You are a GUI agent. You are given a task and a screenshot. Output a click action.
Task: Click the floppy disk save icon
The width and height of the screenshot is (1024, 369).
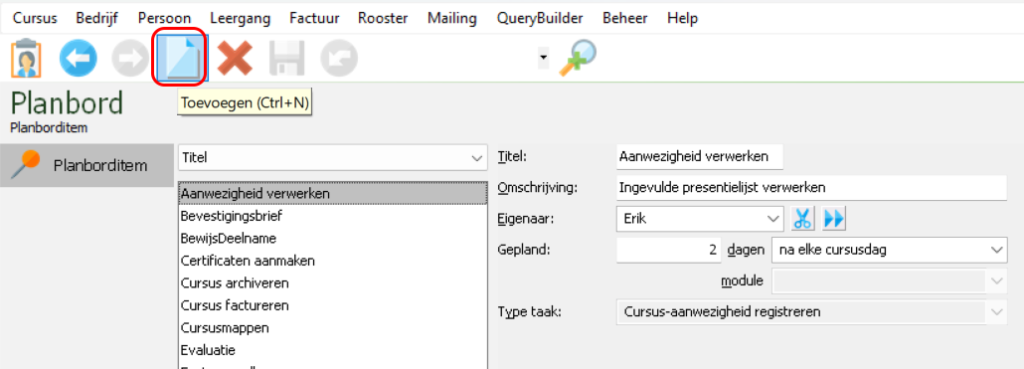click(287, 59)
